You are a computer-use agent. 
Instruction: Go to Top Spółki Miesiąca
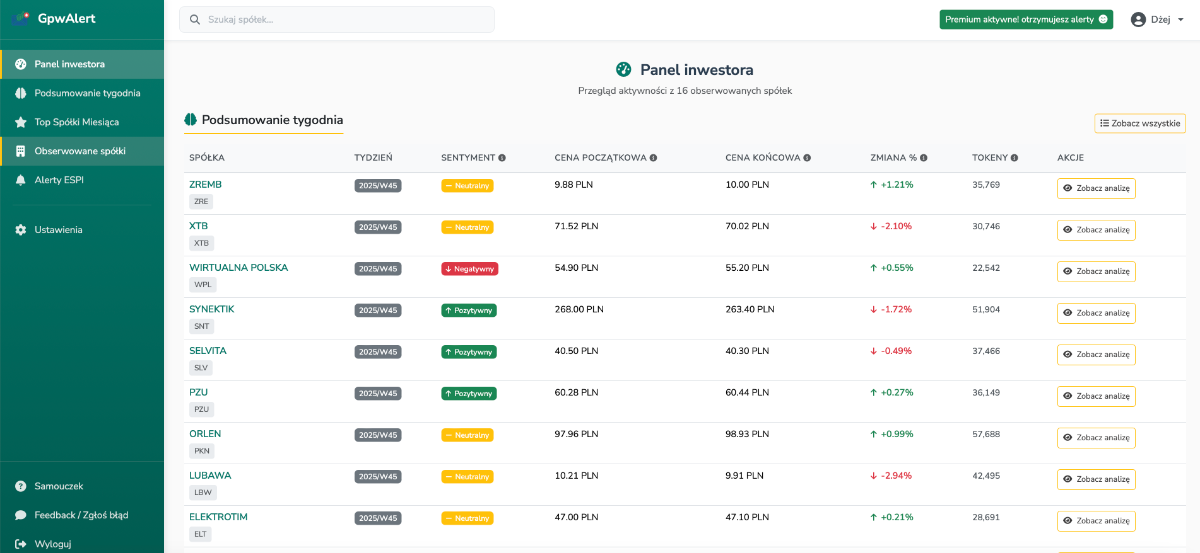click(76, 122)
